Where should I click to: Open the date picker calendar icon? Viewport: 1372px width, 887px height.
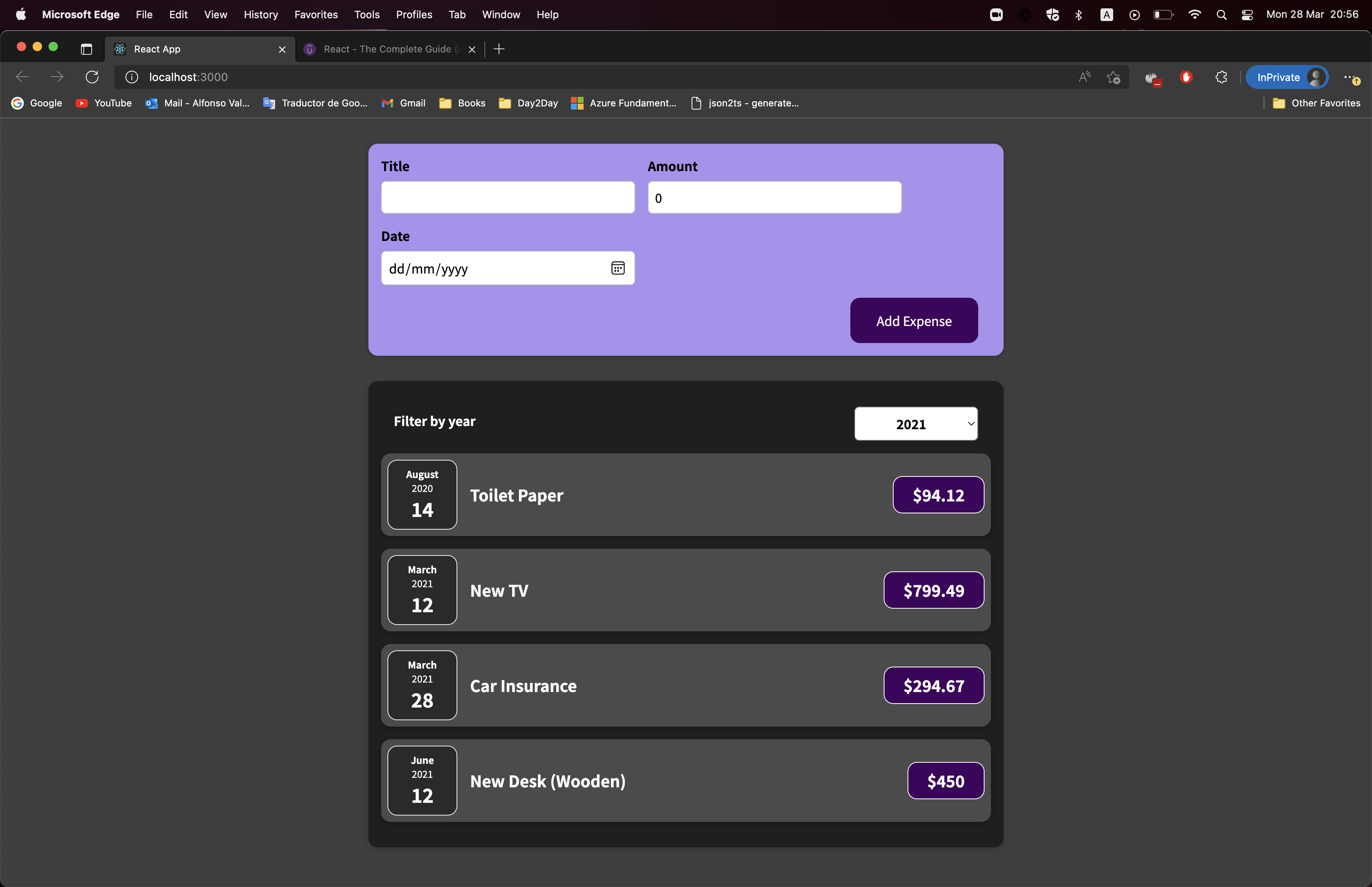[x=617, y=268]
